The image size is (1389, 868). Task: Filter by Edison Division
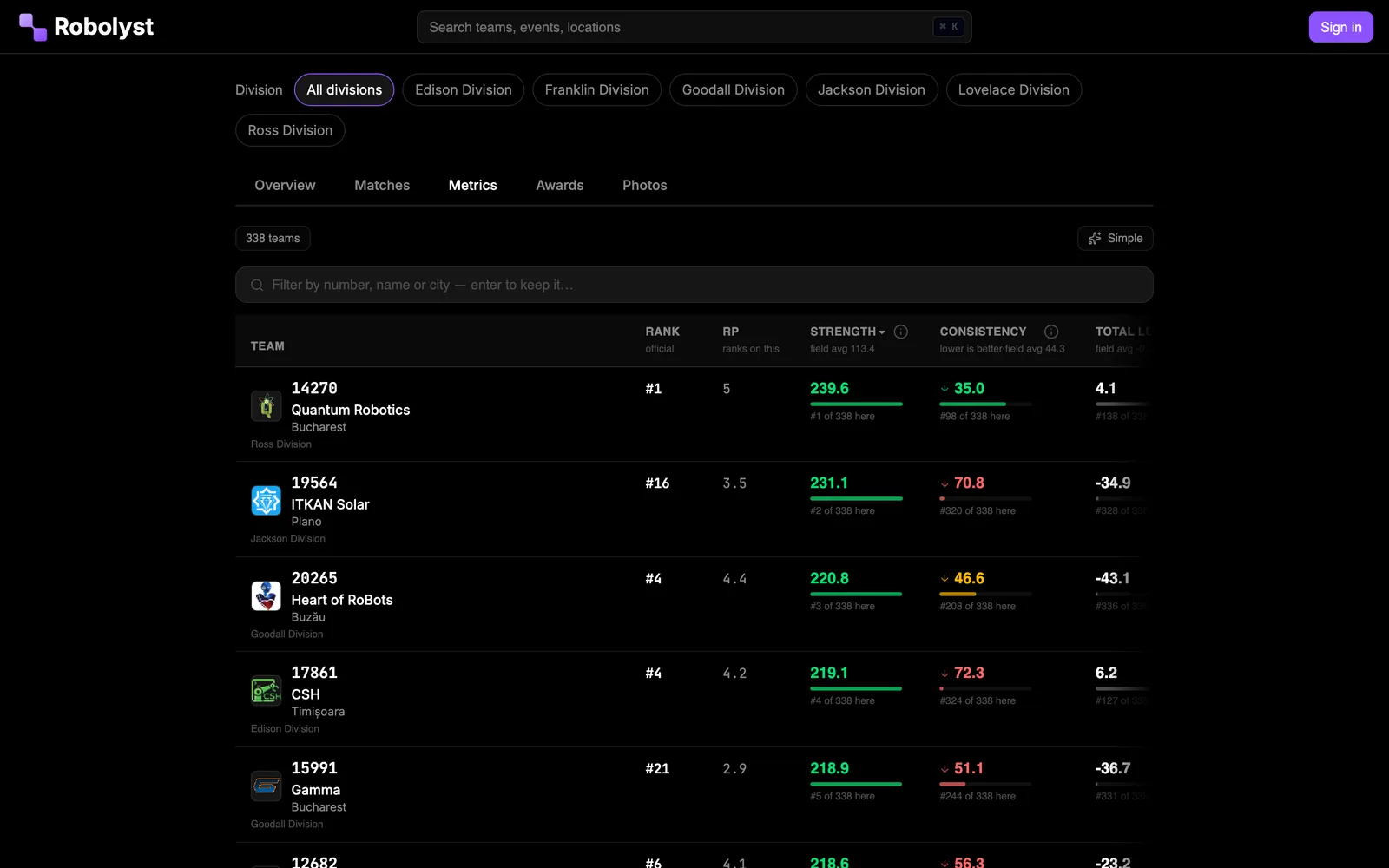(x=464, y=89)
